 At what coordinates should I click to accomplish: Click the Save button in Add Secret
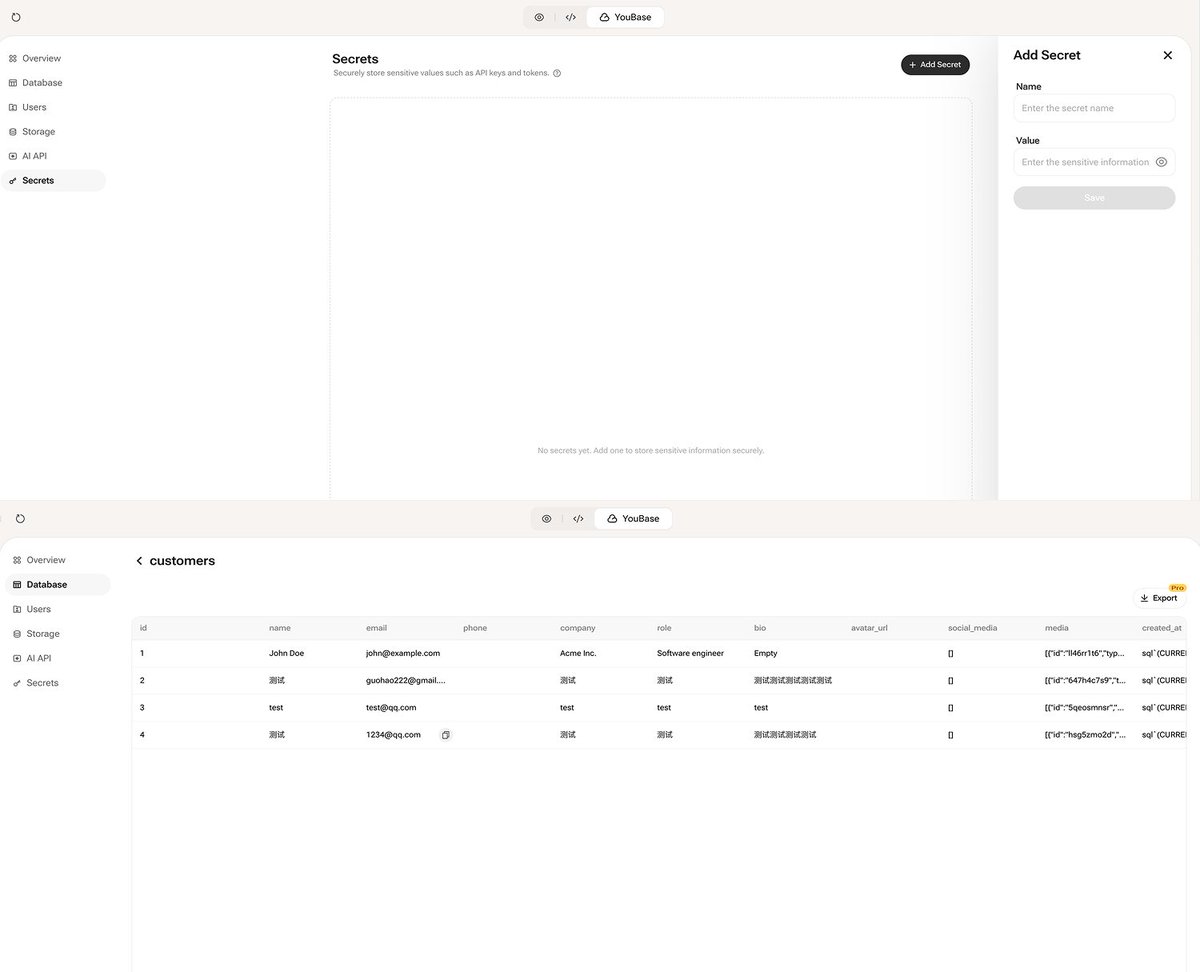click(x=1094, y=198)
